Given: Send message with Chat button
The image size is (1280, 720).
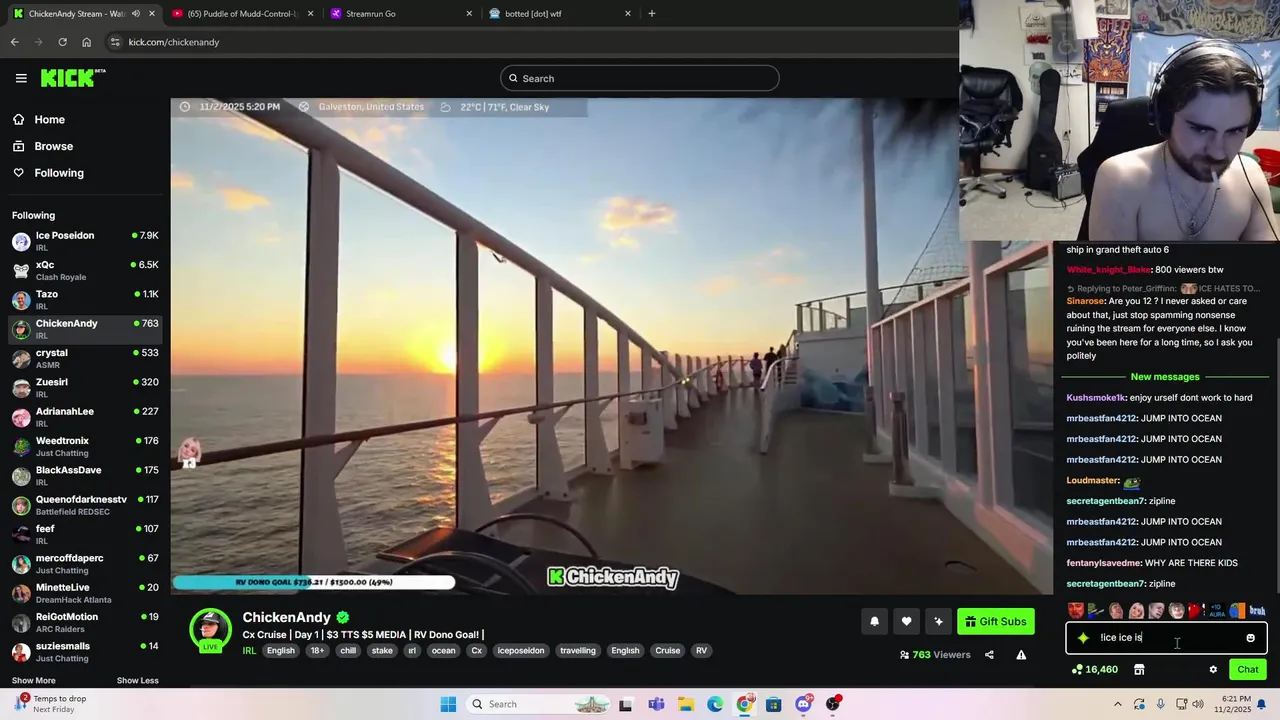Looking at the screenshot, I should [x=1248, y=670].
